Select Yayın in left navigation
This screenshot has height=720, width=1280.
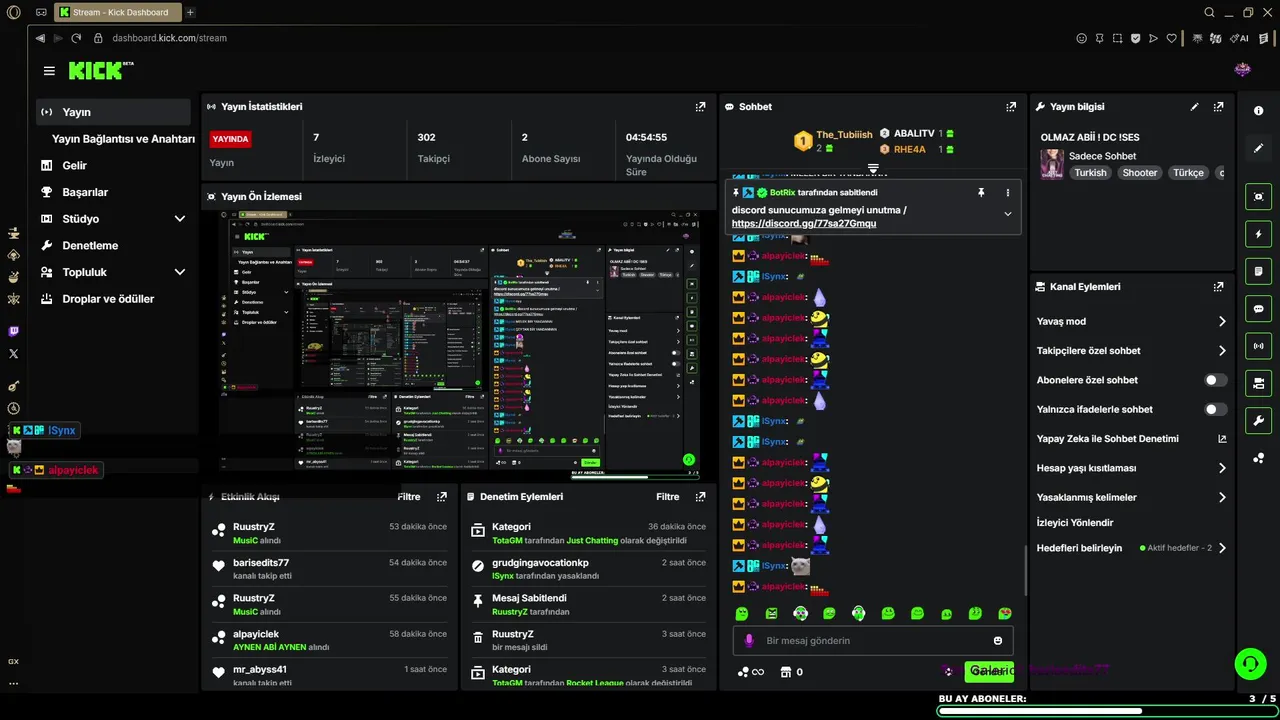click(113, 112)
